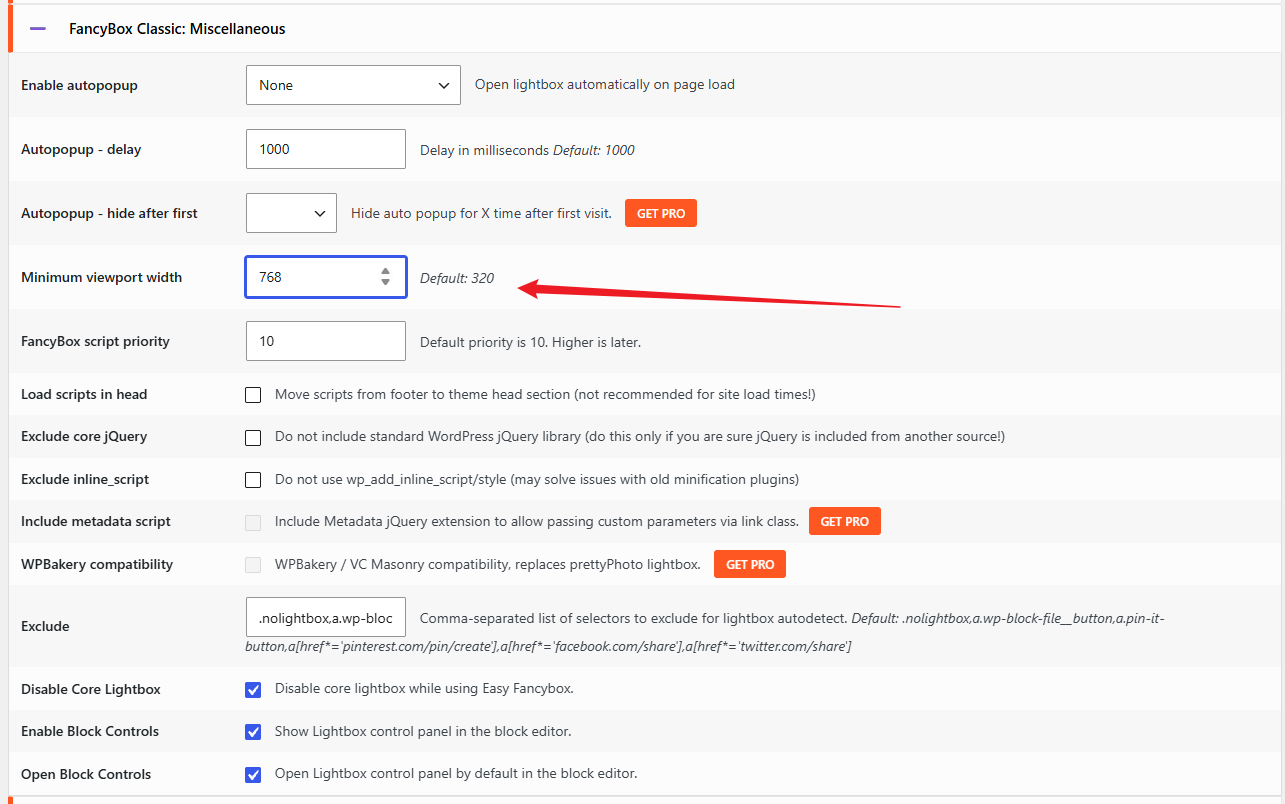Click the 'Autopopup - hide after first' label
The width and height of the screenshot is (1285, 804).
click(x=109, y=213)
